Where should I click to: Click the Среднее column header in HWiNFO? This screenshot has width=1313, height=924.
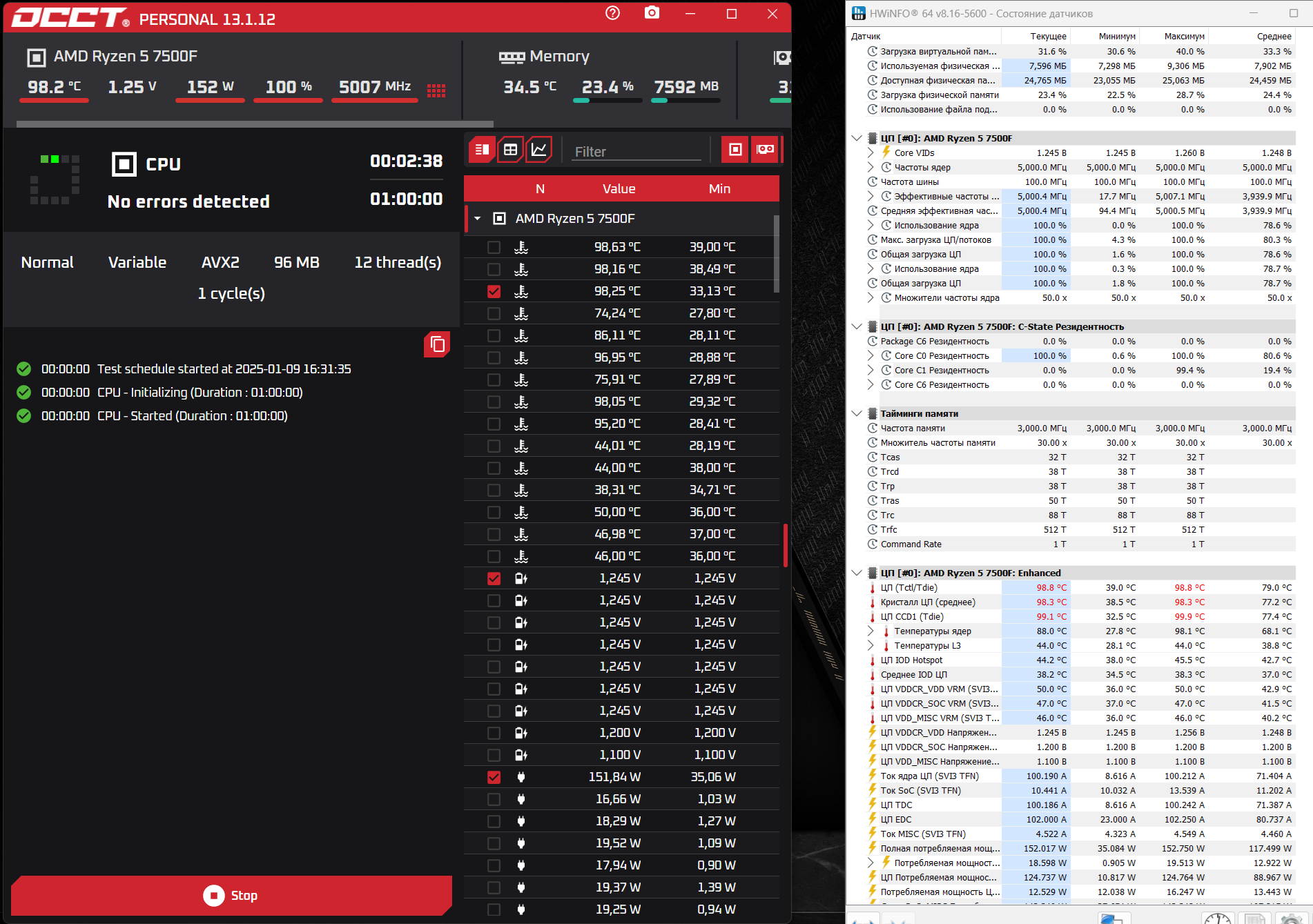tap(1274, 36)
